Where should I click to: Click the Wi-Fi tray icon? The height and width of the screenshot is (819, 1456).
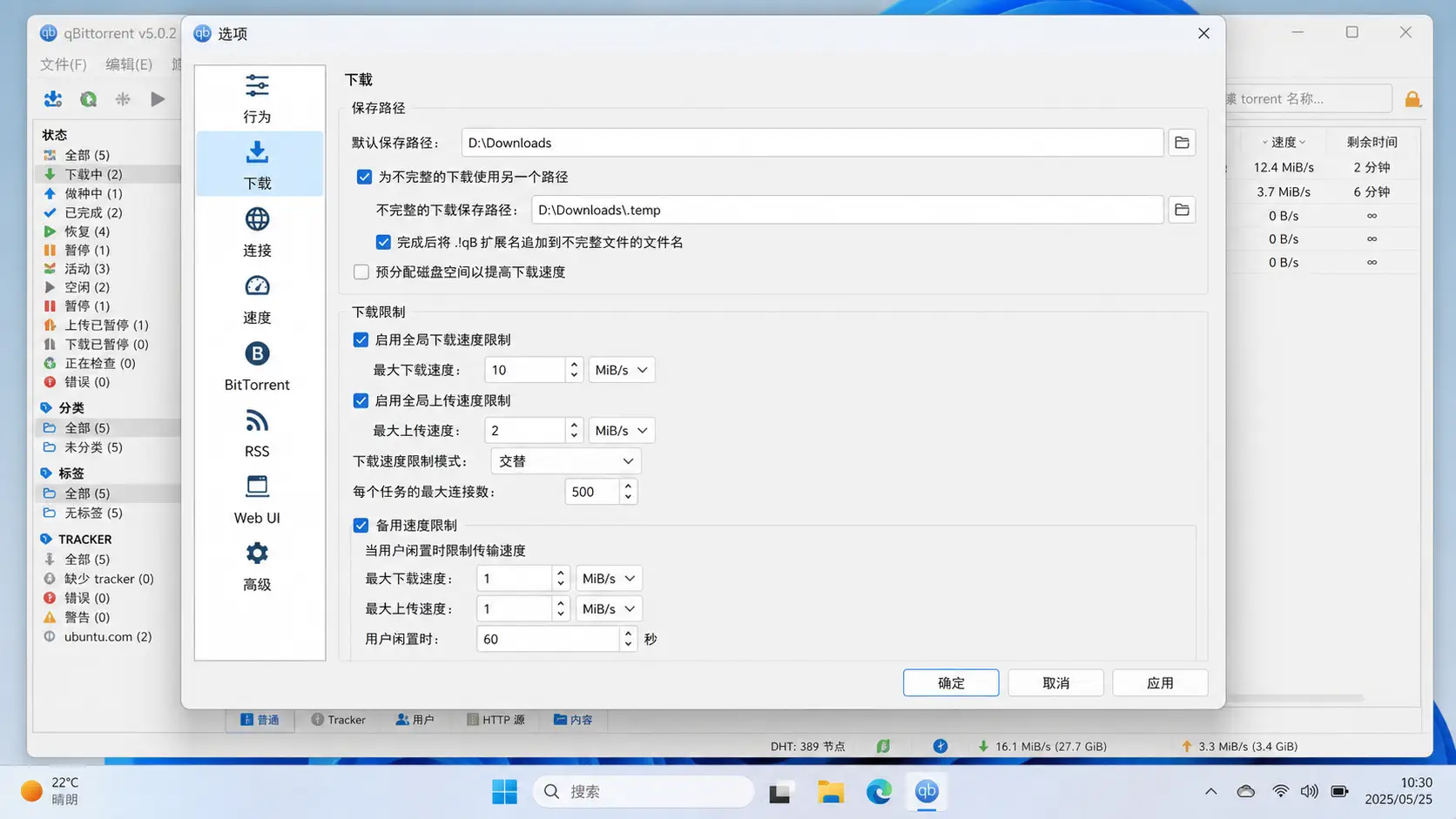(x=1280, y=791)
